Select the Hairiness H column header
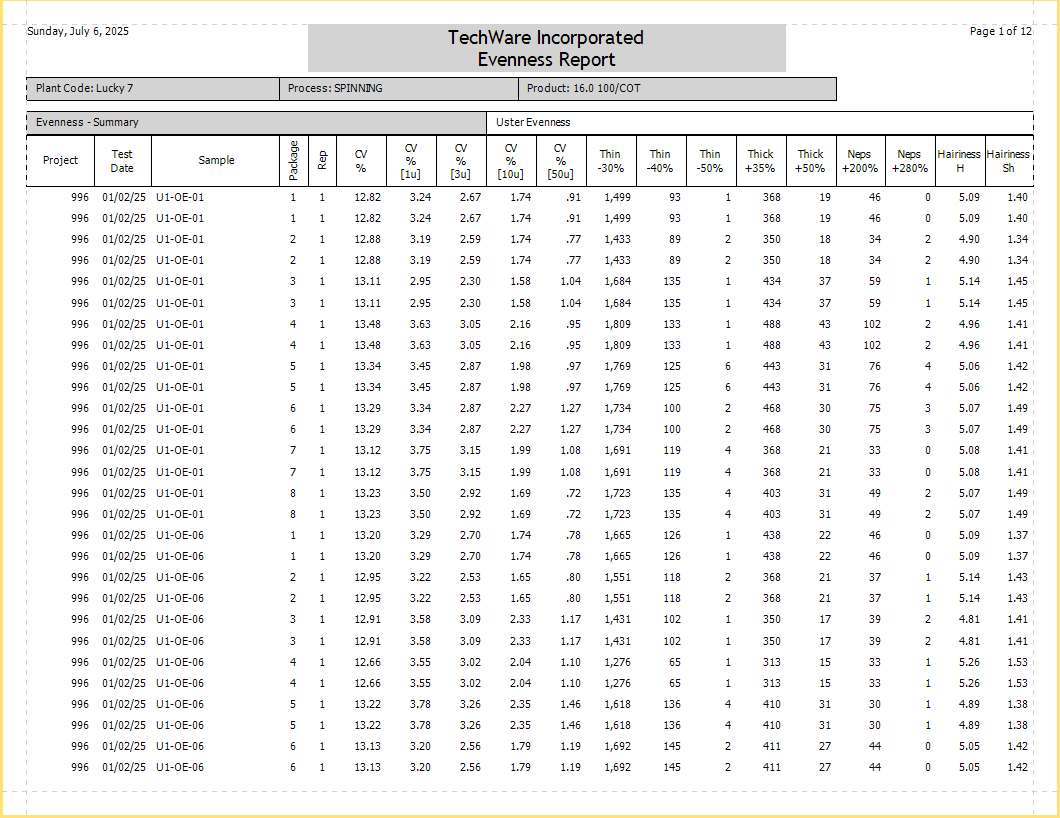Viewport: 1060px width, 818px height. [x=959, y=161]
